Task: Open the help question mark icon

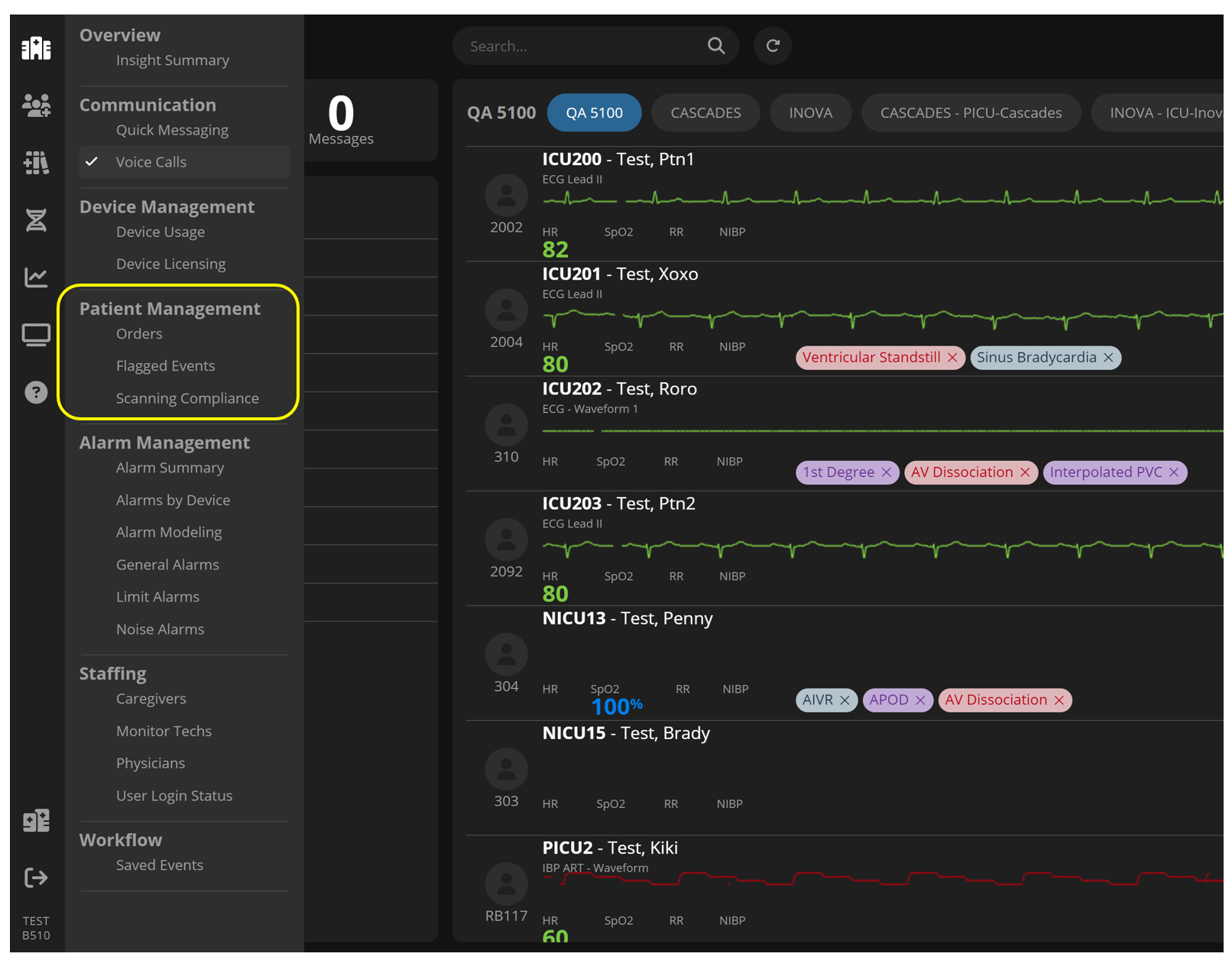Action: click(36, 392)
